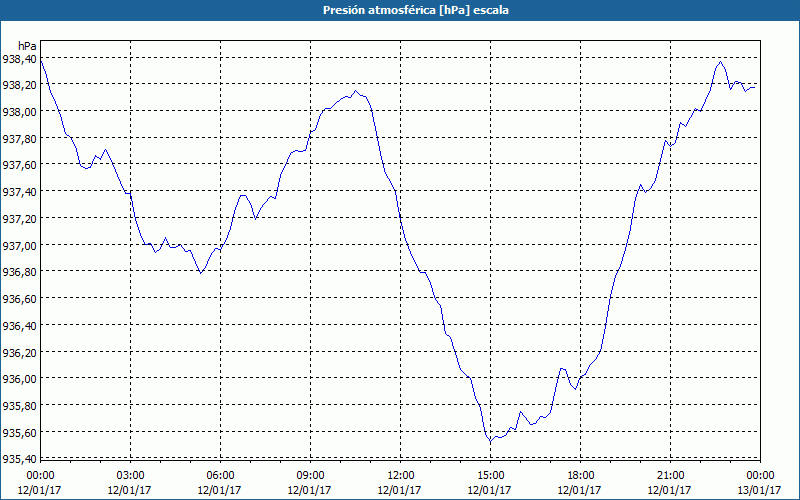Click the 936,60 y-axis value
This screenshot has width=800, height=500.
coord(19,299)
